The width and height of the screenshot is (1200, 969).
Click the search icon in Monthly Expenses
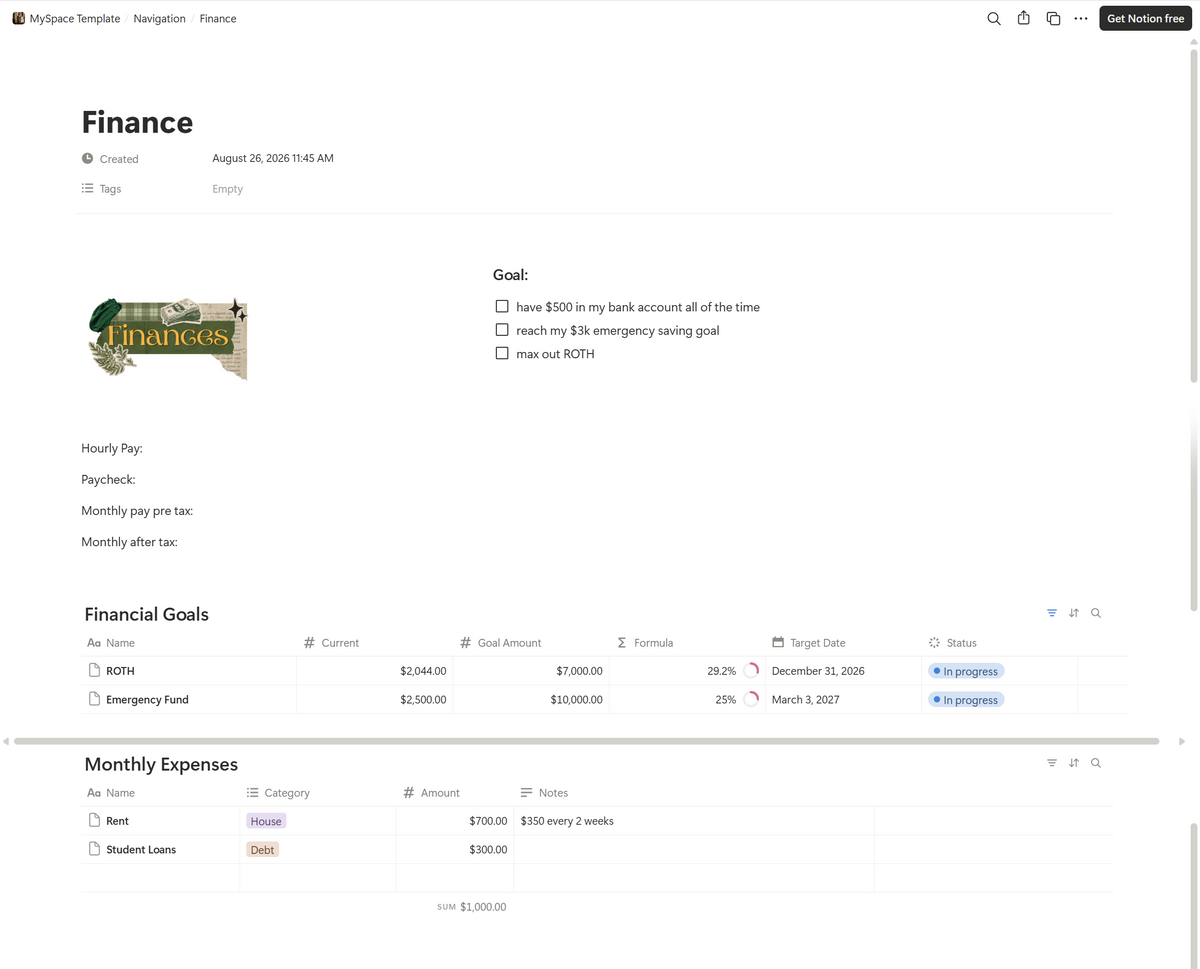point(1096,763)
